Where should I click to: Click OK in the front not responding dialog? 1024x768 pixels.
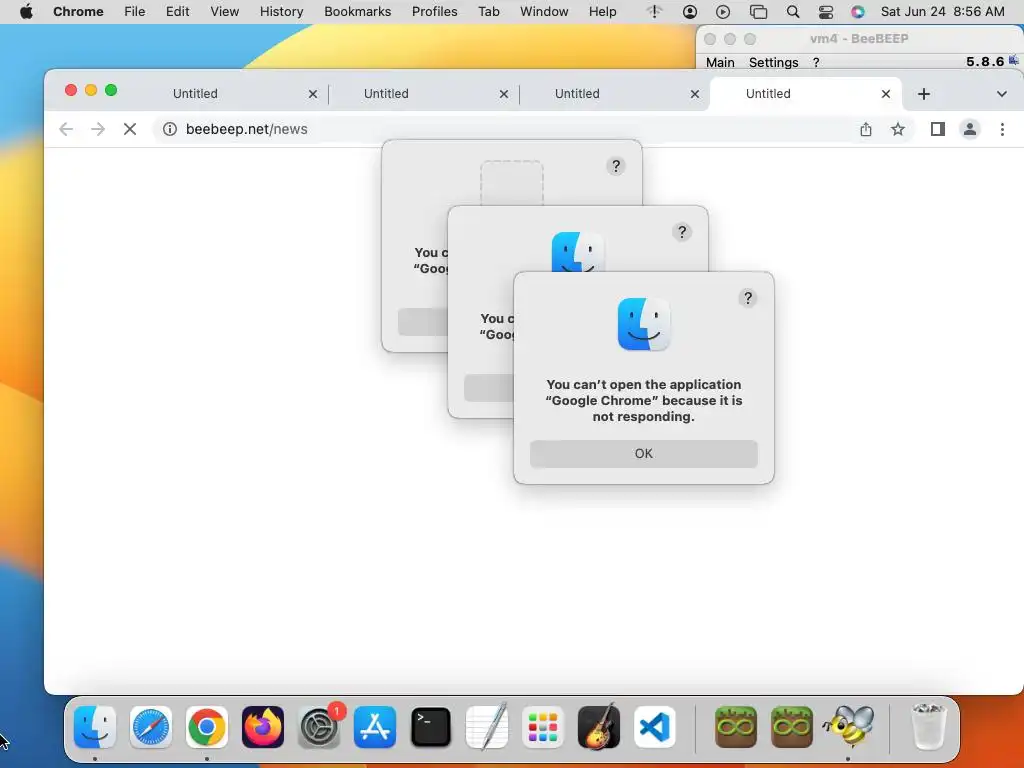[643, 454]
